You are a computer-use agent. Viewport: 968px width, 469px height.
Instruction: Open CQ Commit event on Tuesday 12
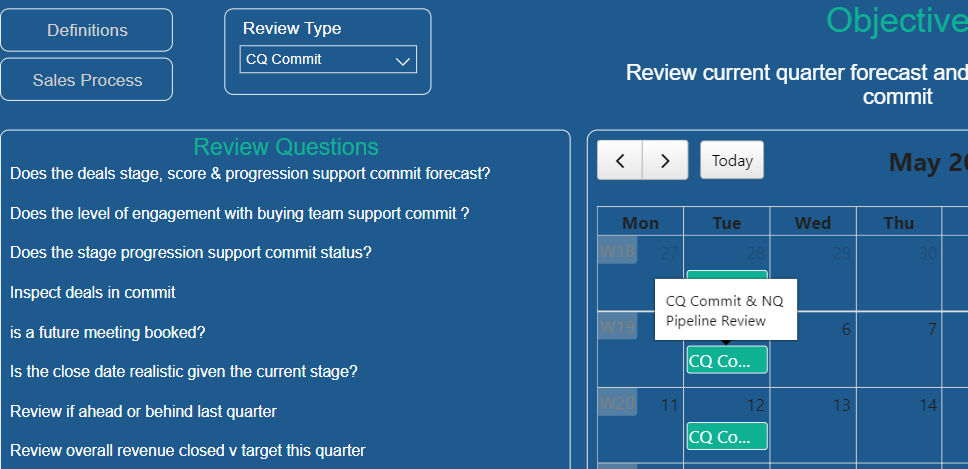pyautogui.click(x=727, y=436)
